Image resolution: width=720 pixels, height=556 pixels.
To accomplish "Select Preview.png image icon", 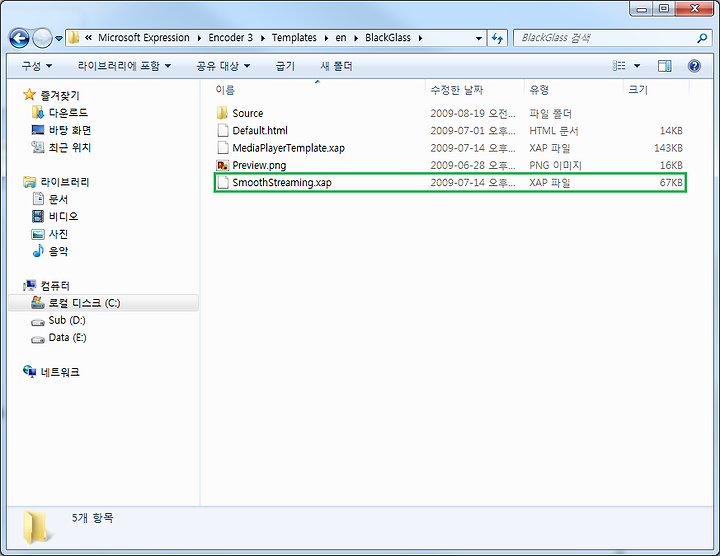I will [x=223, y=165].
